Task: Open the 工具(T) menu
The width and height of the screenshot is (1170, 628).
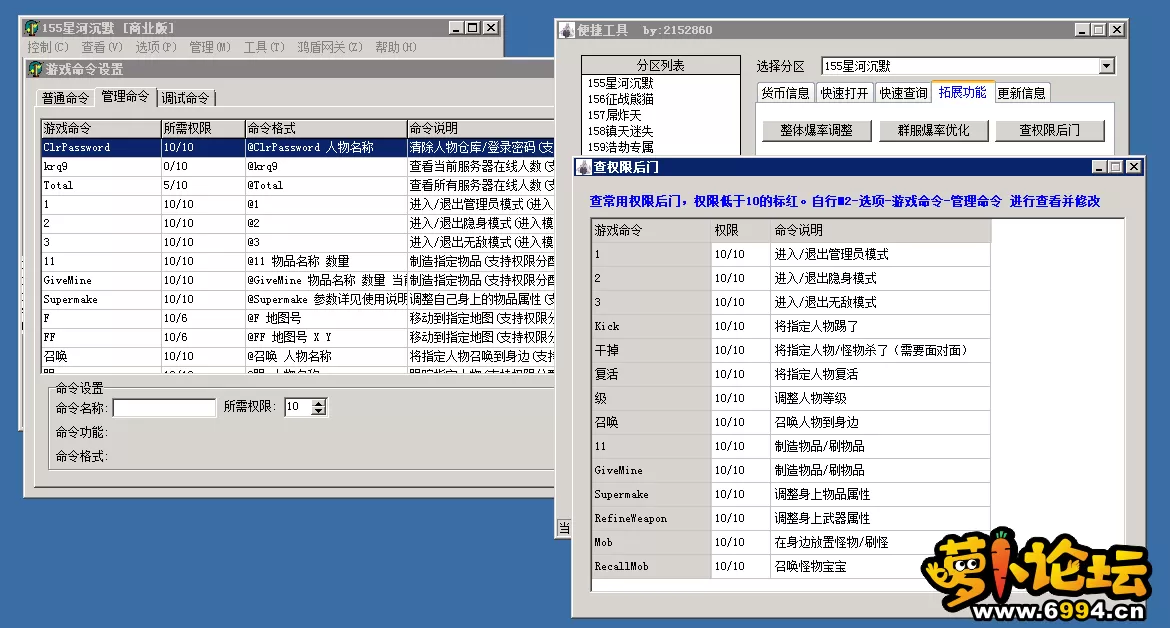Action: (264, 47)
